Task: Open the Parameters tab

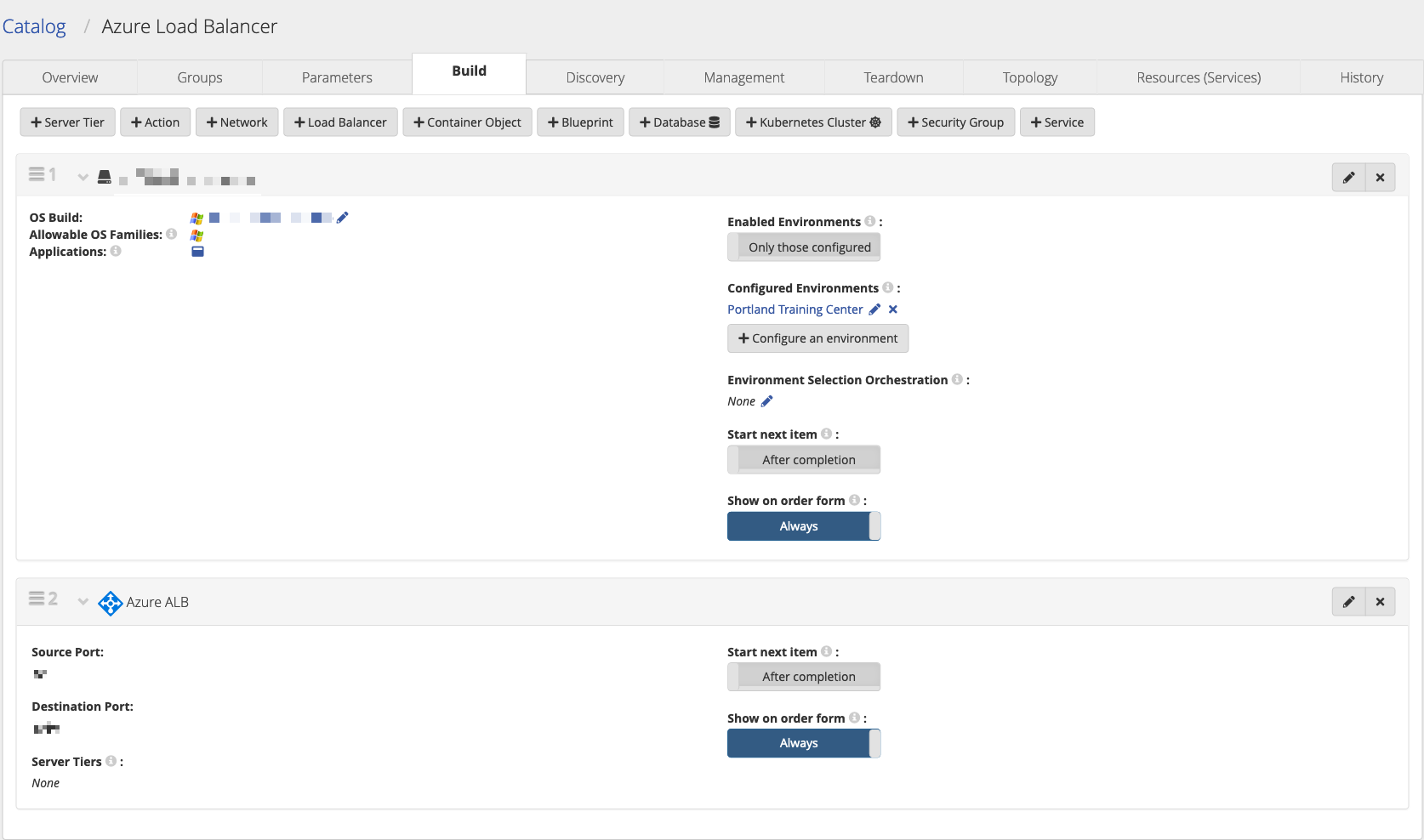Action: pos(337,77)
